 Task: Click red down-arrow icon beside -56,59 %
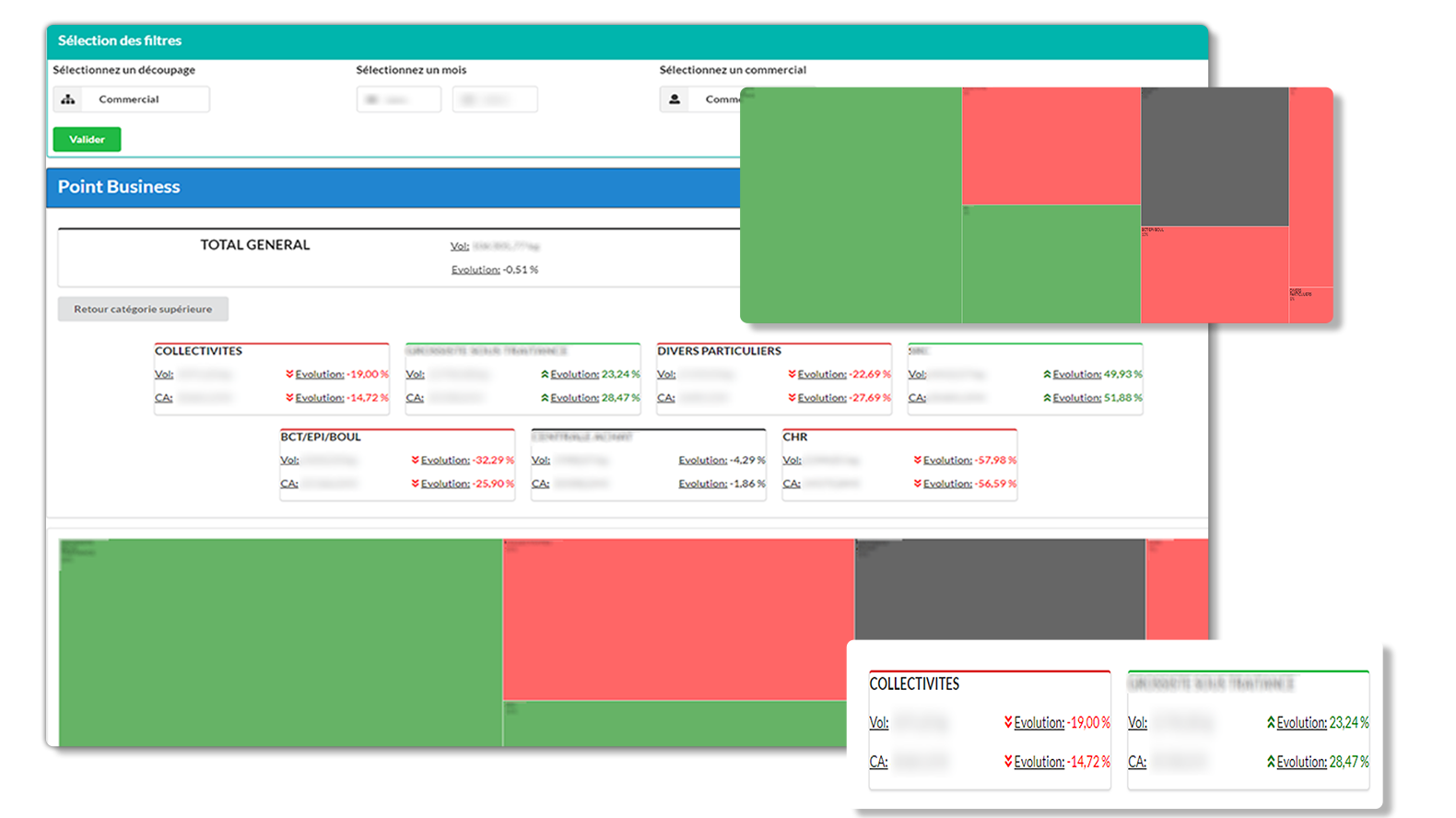tap(917, 484)
